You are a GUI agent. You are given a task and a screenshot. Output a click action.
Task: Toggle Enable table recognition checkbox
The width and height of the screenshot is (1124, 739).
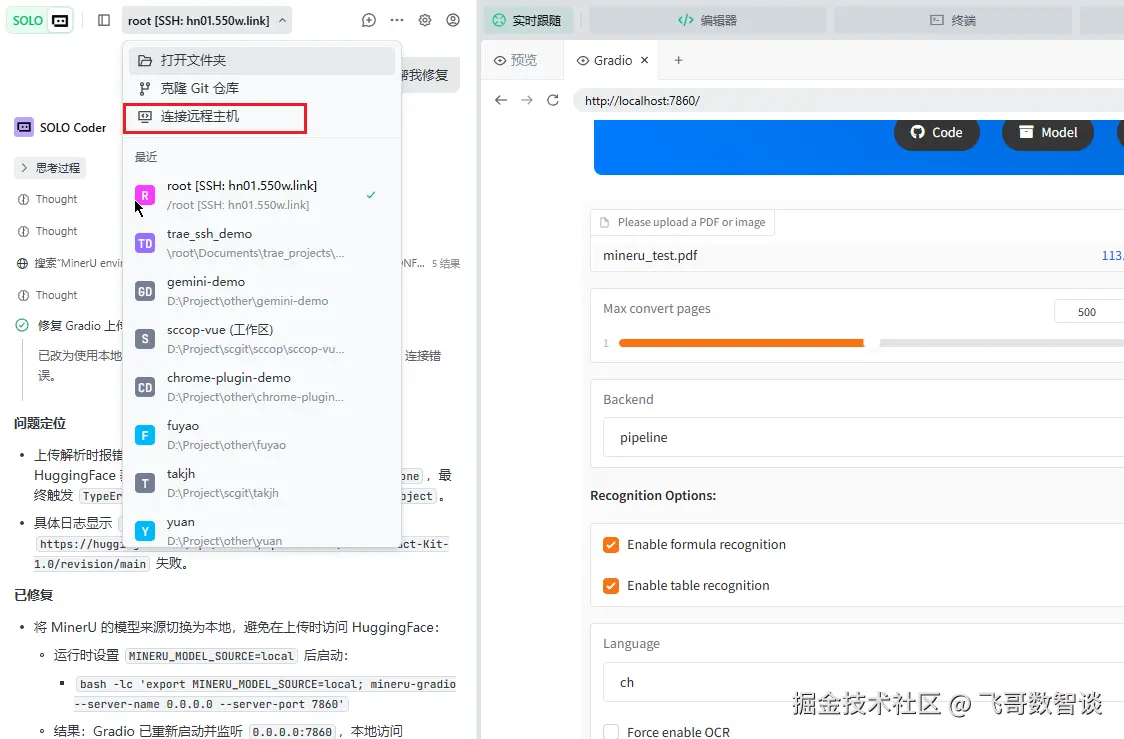click(x=611, y=586)
